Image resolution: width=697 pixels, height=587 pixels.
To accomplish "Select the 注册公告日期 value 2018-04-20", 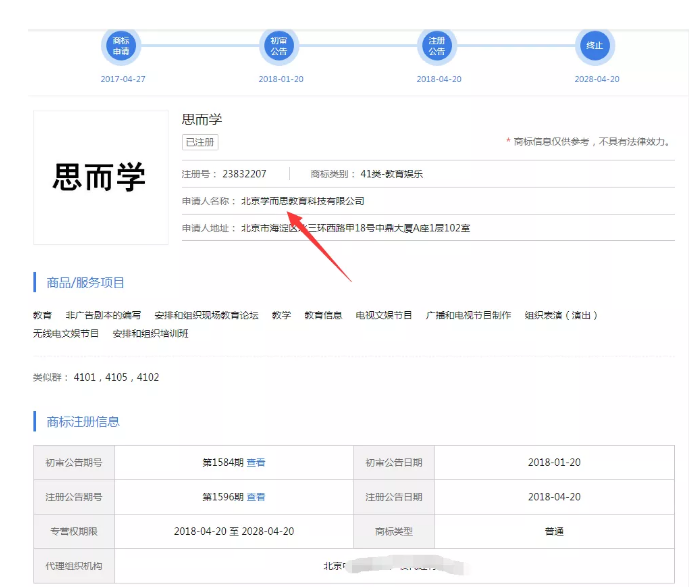I will (x=554, y=497).
